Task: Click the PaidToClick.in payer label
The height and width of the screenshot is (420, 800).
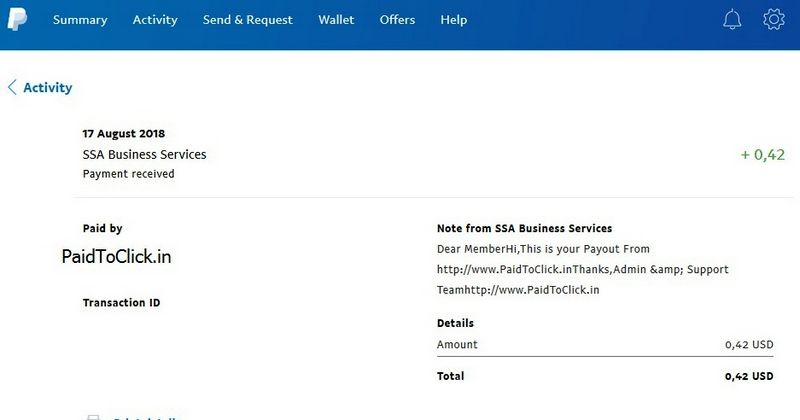Action: tap(116, 256)
